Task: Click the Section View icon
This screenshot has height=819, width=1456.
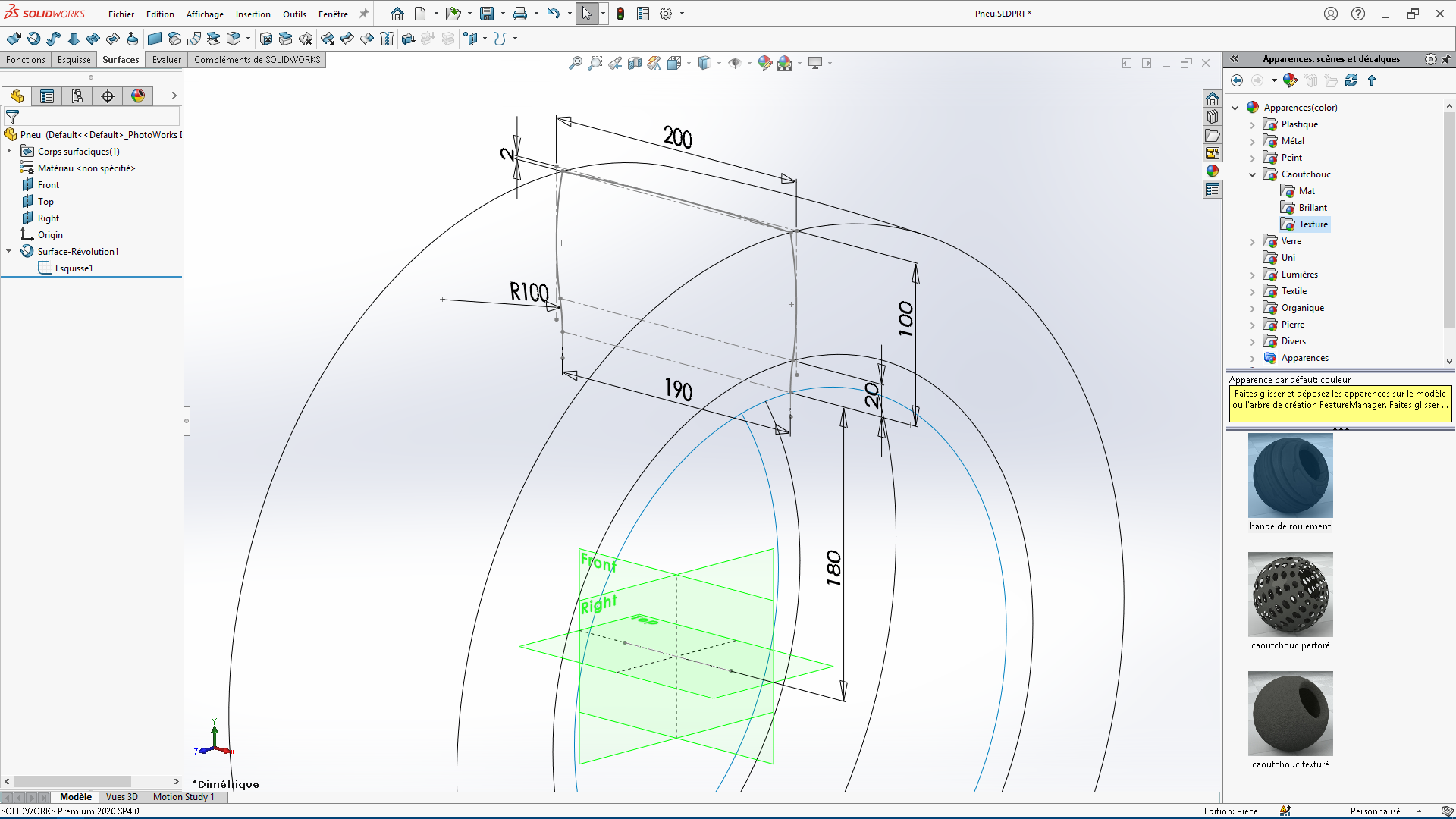Action: 635,63
